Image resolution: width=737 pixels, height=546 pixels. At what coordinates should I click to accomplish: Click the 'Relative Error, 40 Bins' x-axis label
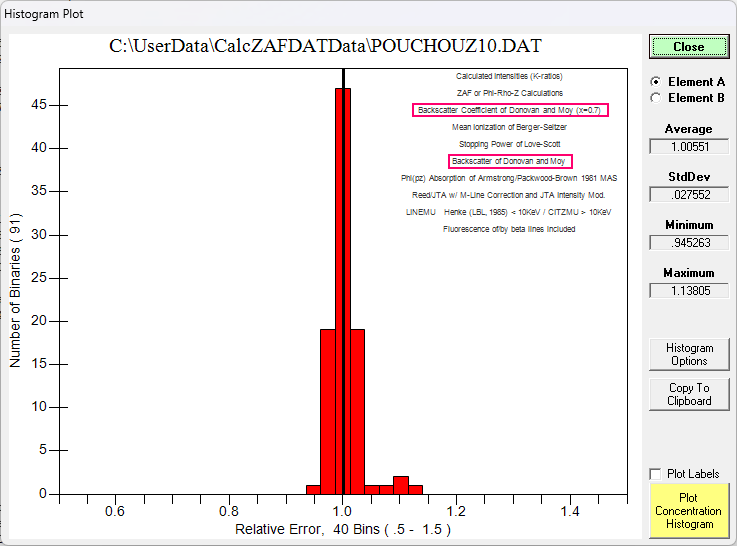pos(342,528)
